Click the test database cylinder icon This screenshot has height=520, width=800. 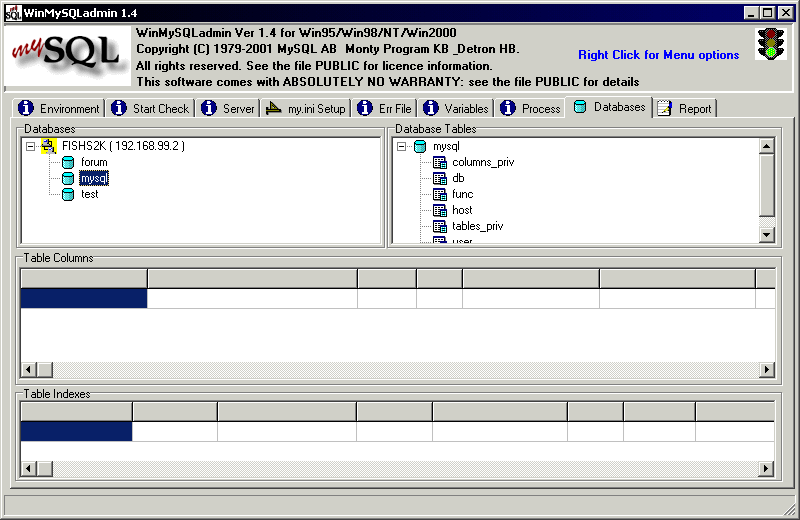pyautogui.click(x=68, y=194)
